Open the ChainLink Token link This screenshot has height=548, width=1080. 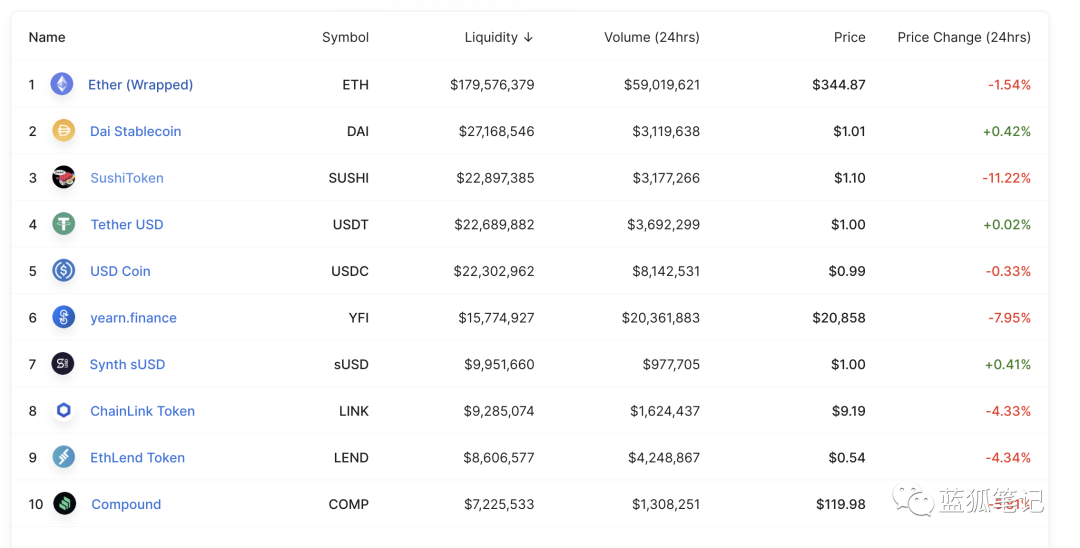tap(143, 411)
